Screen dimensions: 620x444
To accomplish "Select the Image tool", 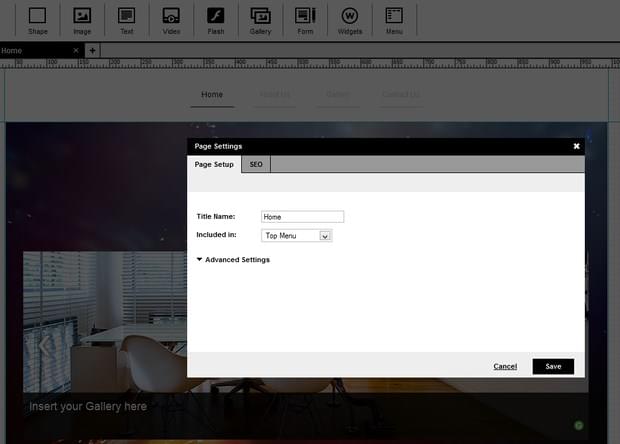I will 82,21.
